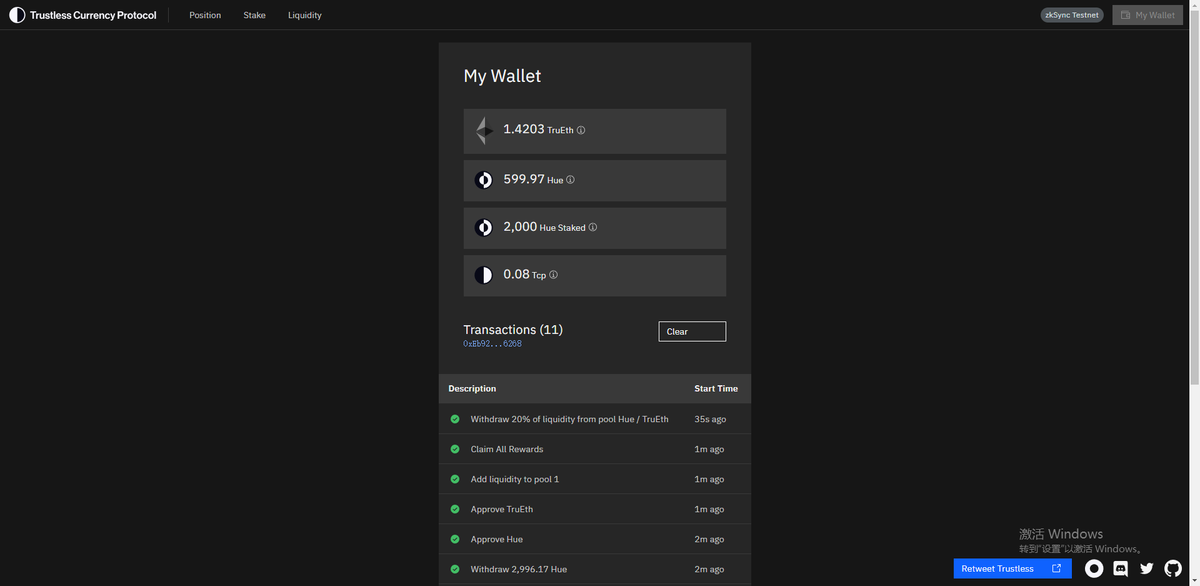1200x586 pixels.
Task: Select the Hue token icon
Action: coord(484,178)
